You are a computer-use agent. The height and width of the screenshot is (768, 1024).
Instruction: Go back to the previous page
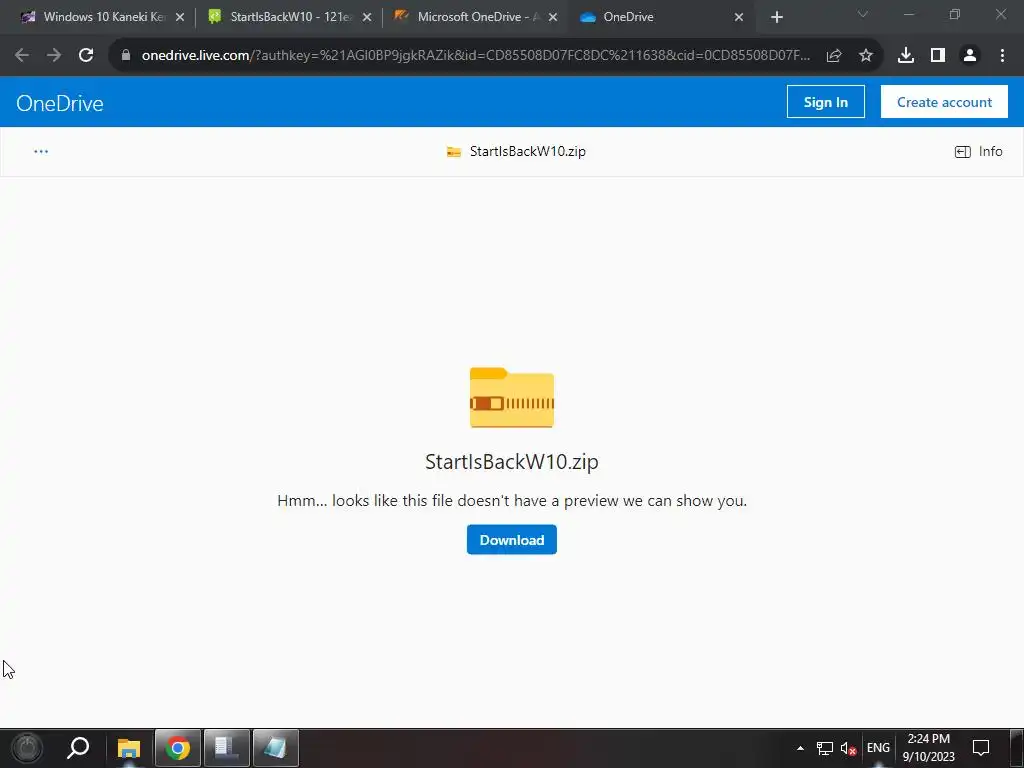pyautogui.click(x=22, y=56)
